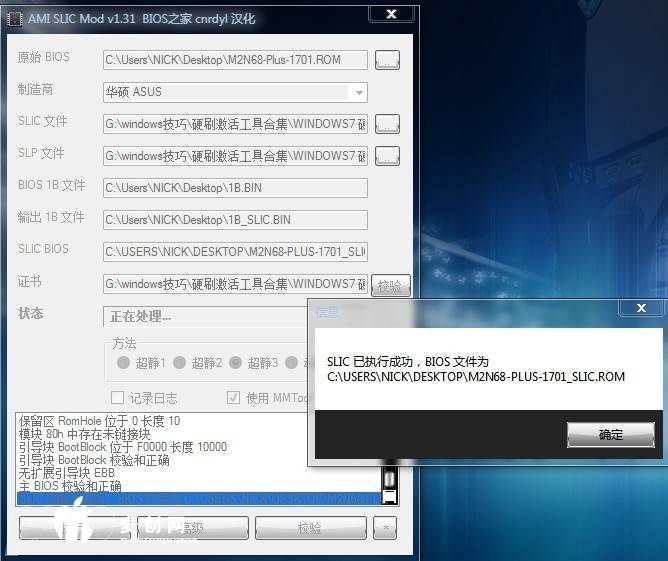668x561 pixels.
Task: Click the SLIC BIOS output path field
Action: tap(235, 251)
